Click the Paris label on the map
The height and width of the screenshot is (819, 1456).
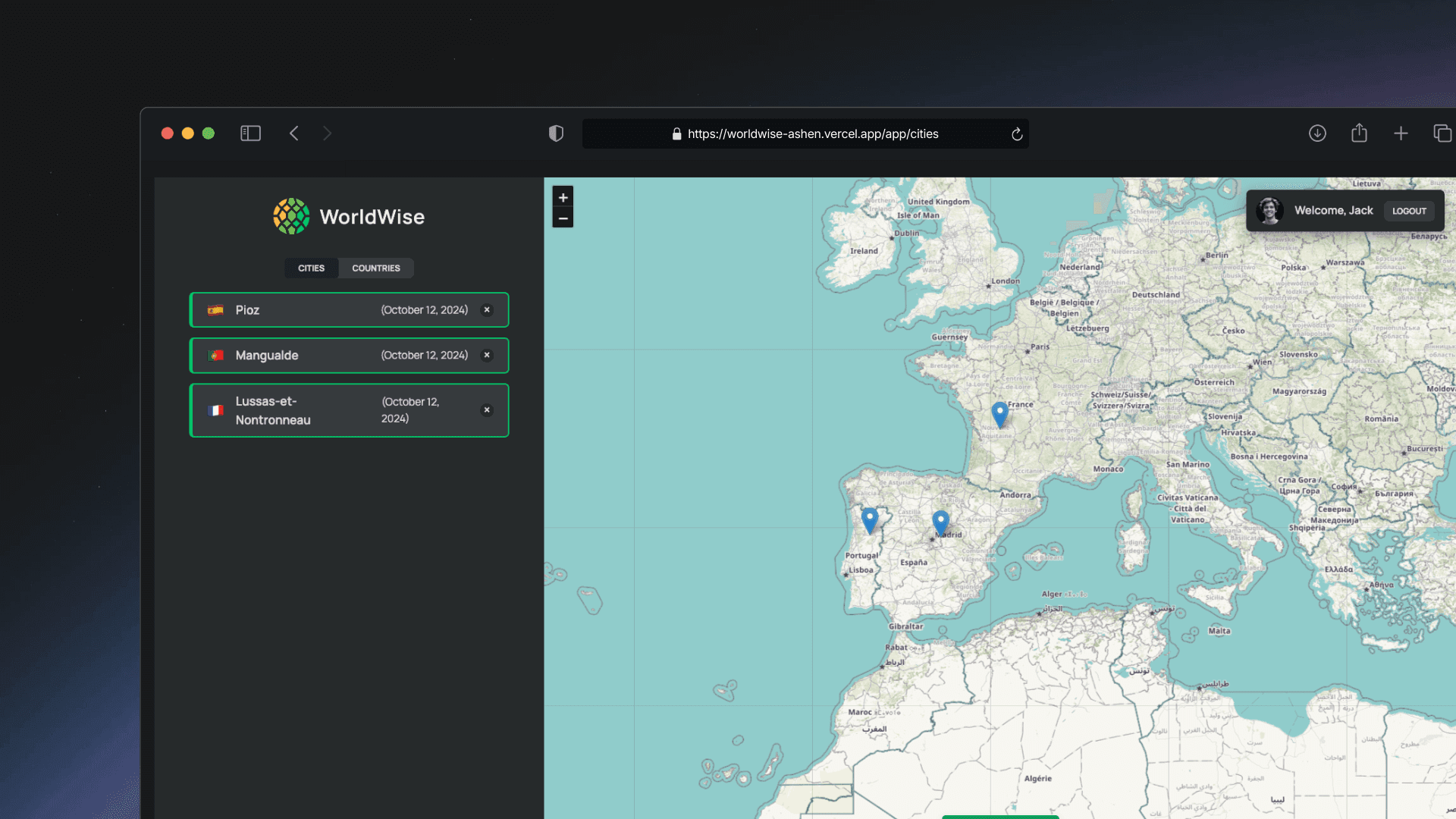[1040, 347]
